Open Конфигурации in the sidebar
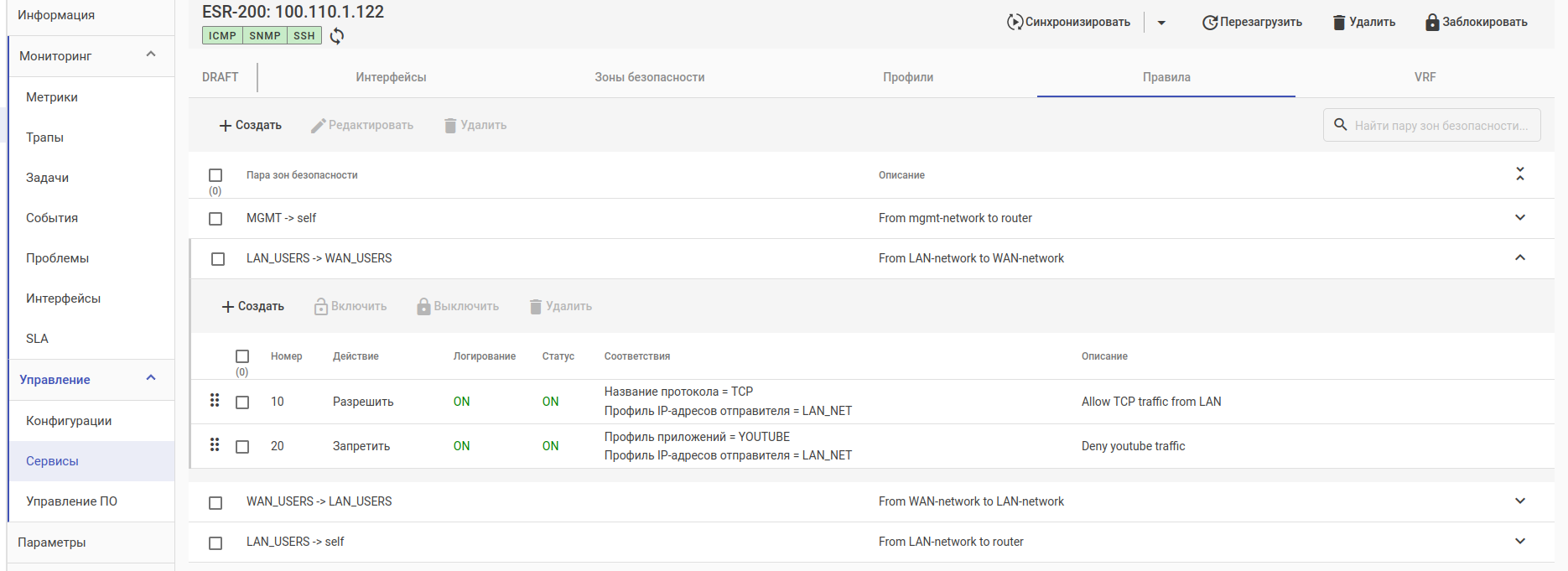 click(x=69, y=421)
